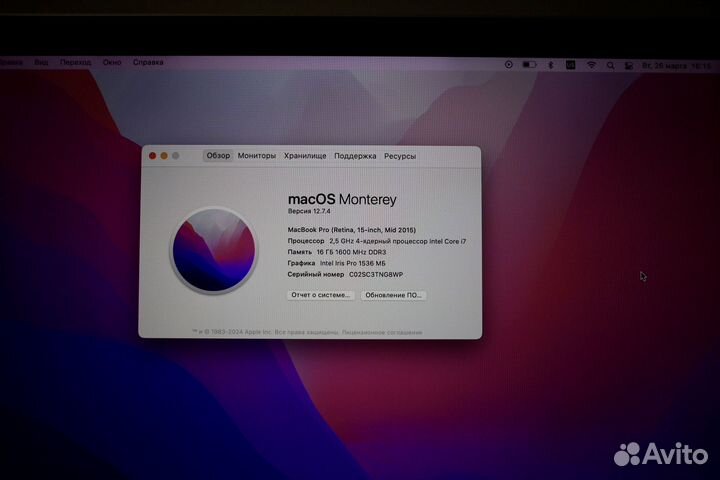The width and height of the screenshot is (720, 480).
Task: Click the Intel Iris Pro 1536 МБ value
Action: (353, 263)
